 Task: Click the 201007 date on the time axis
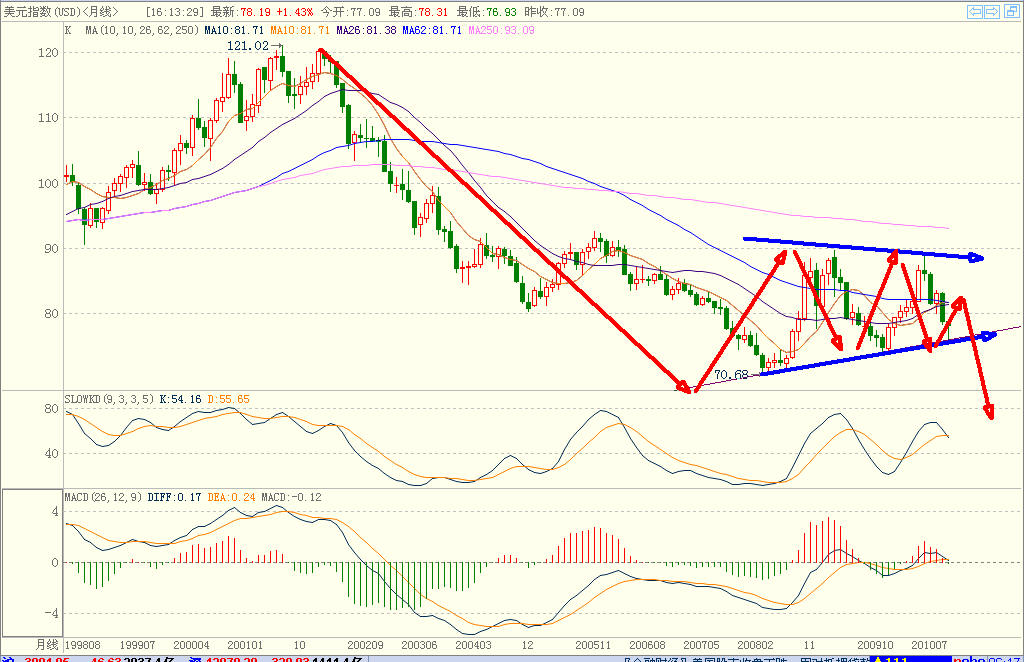(929, 645)
